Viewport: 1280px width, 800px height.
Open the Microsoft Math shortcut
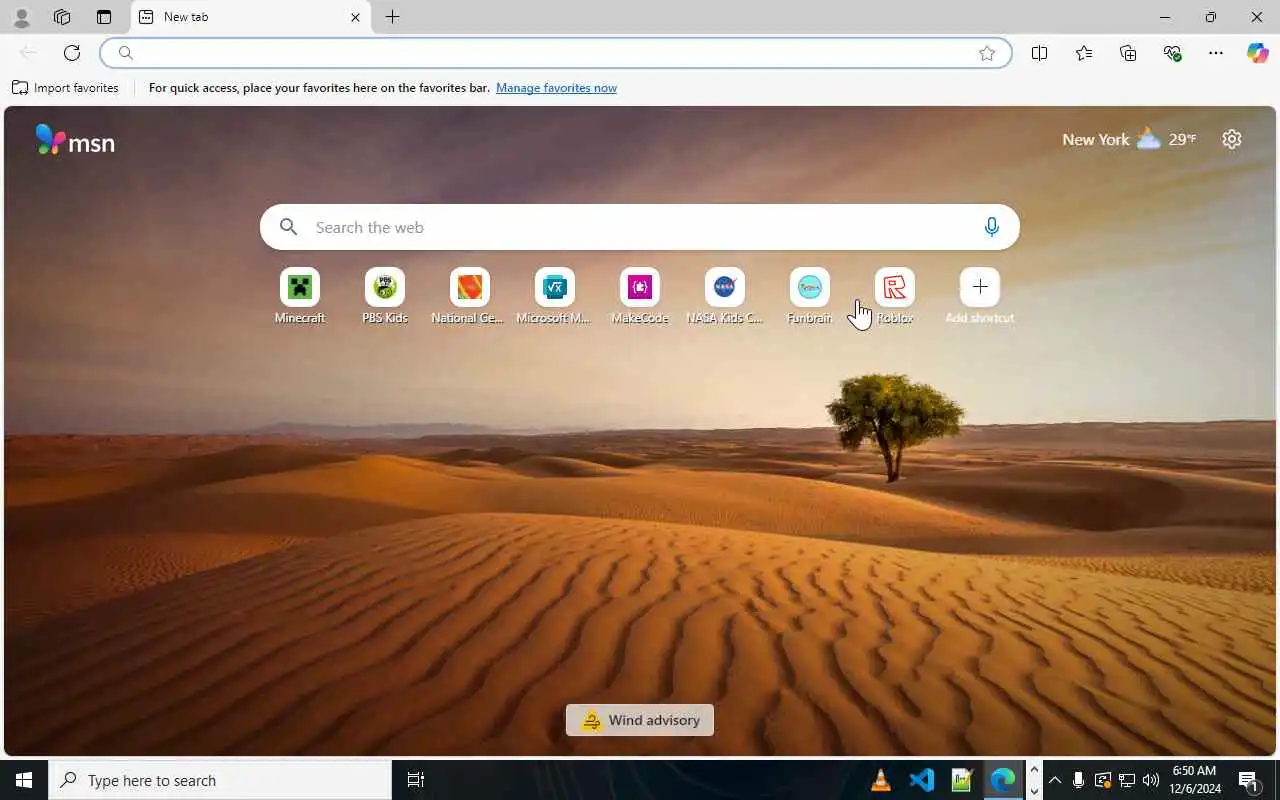554,297
